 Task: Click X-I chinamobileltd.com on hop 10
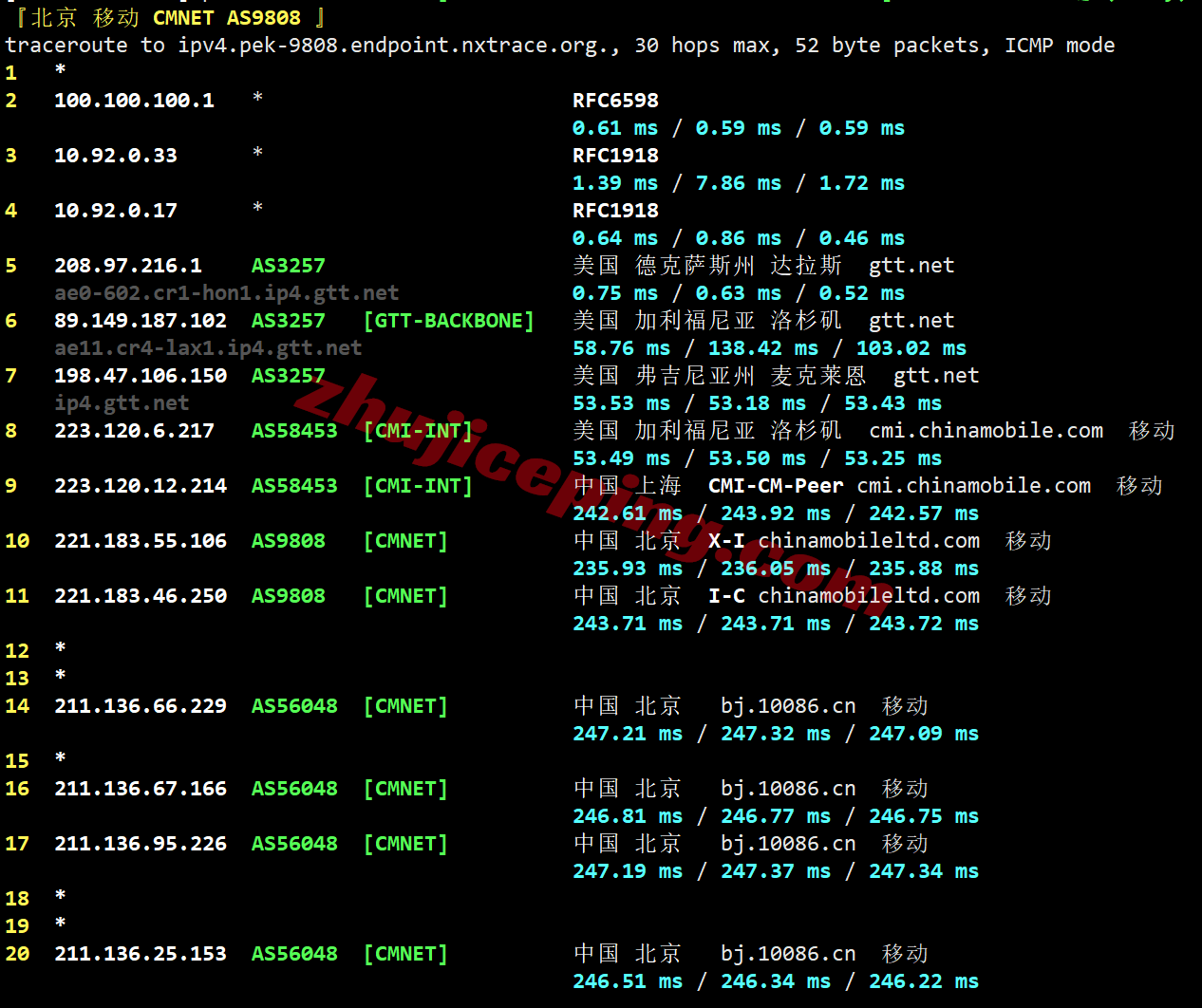coord(844,541)
